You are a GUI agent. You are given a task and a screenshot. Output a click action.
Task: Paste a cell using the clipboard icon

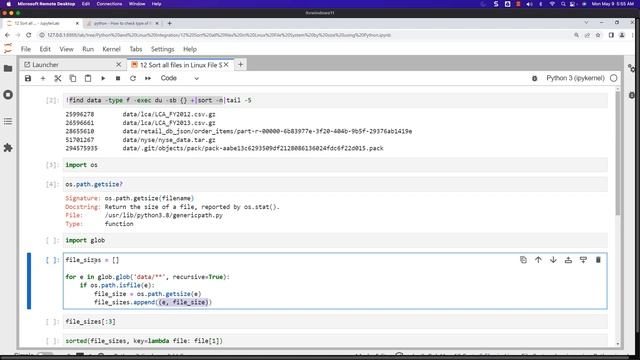click(x=88, y=78)
